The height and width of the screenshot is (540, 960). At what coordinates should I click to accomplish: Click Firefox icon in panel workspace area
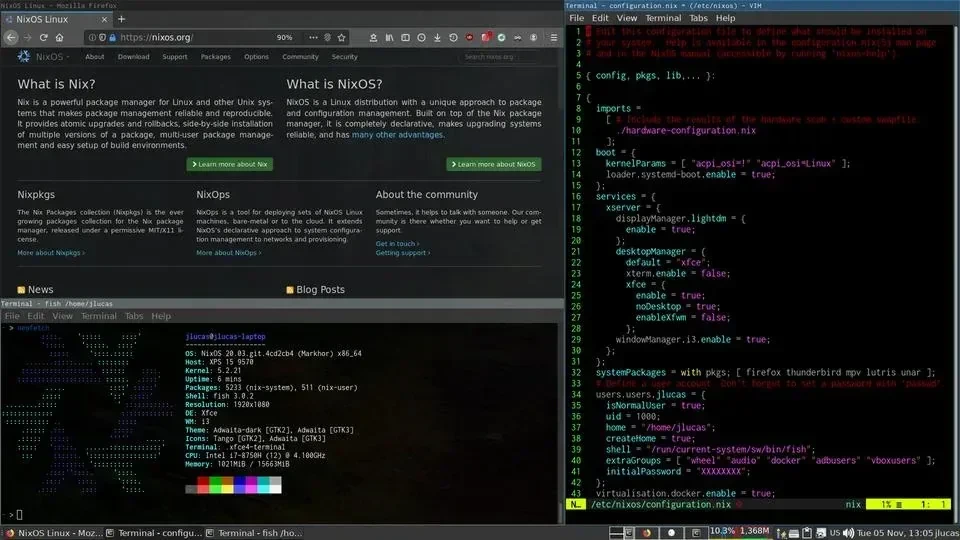click(647, 533)
